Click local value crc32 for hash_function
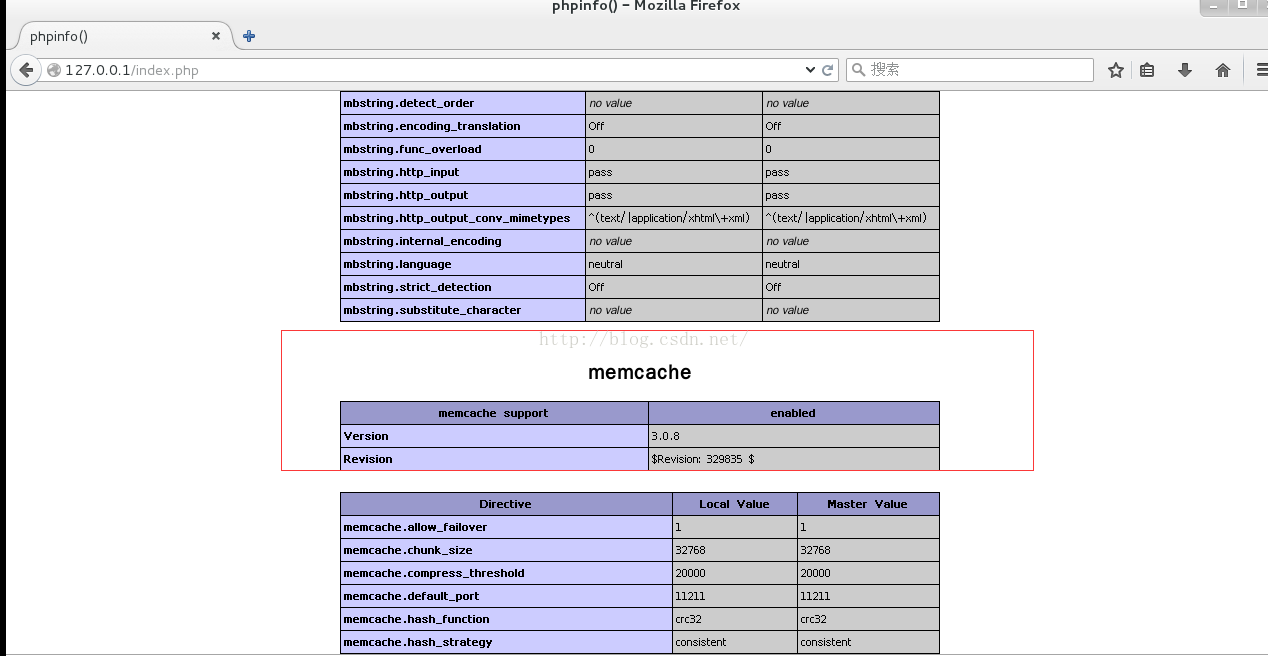Viewport: 1268px width, 656px height. click(689, 619)
